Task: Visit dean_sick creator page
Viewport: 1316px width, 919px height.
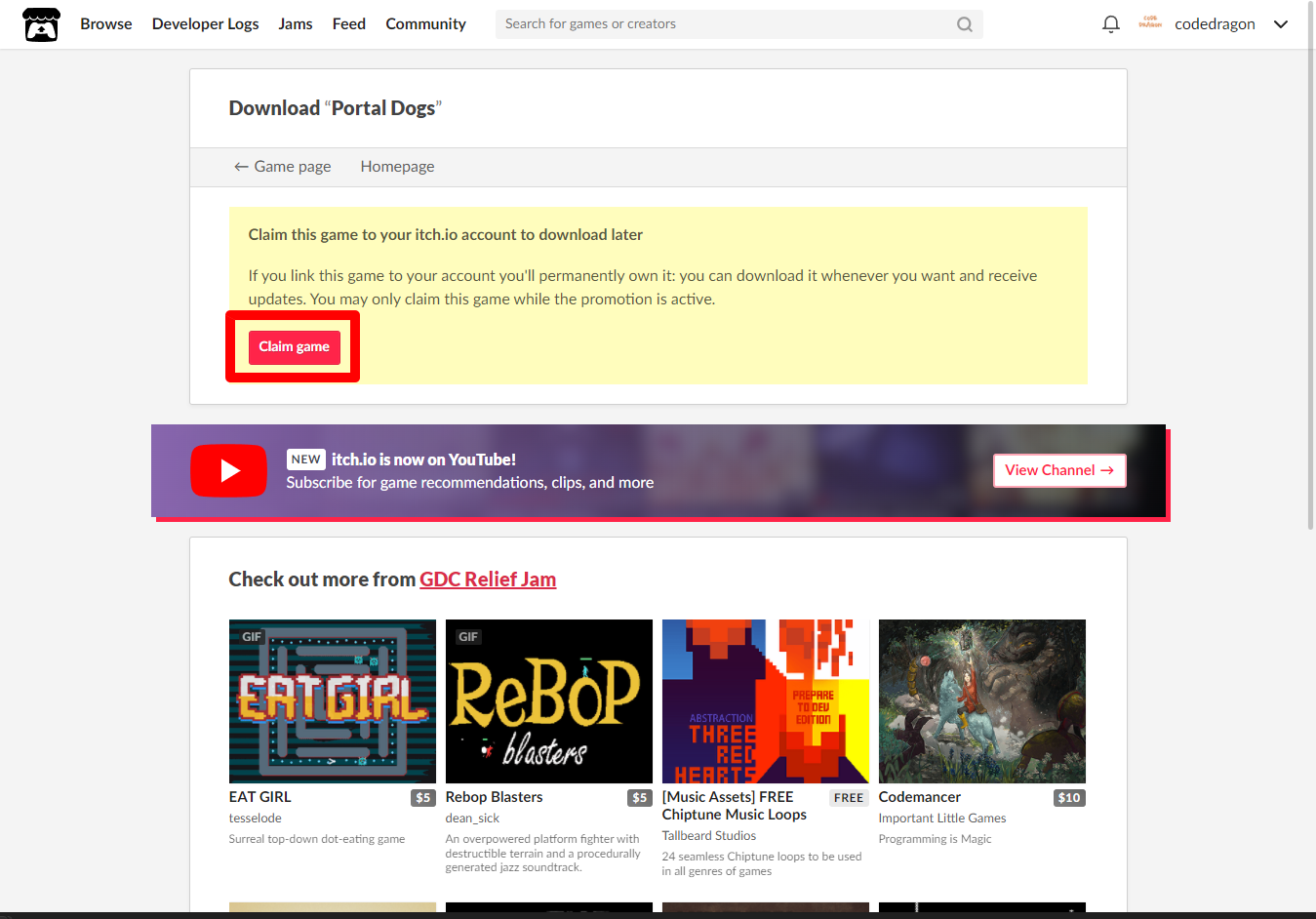Action: [x=472, y=819]
